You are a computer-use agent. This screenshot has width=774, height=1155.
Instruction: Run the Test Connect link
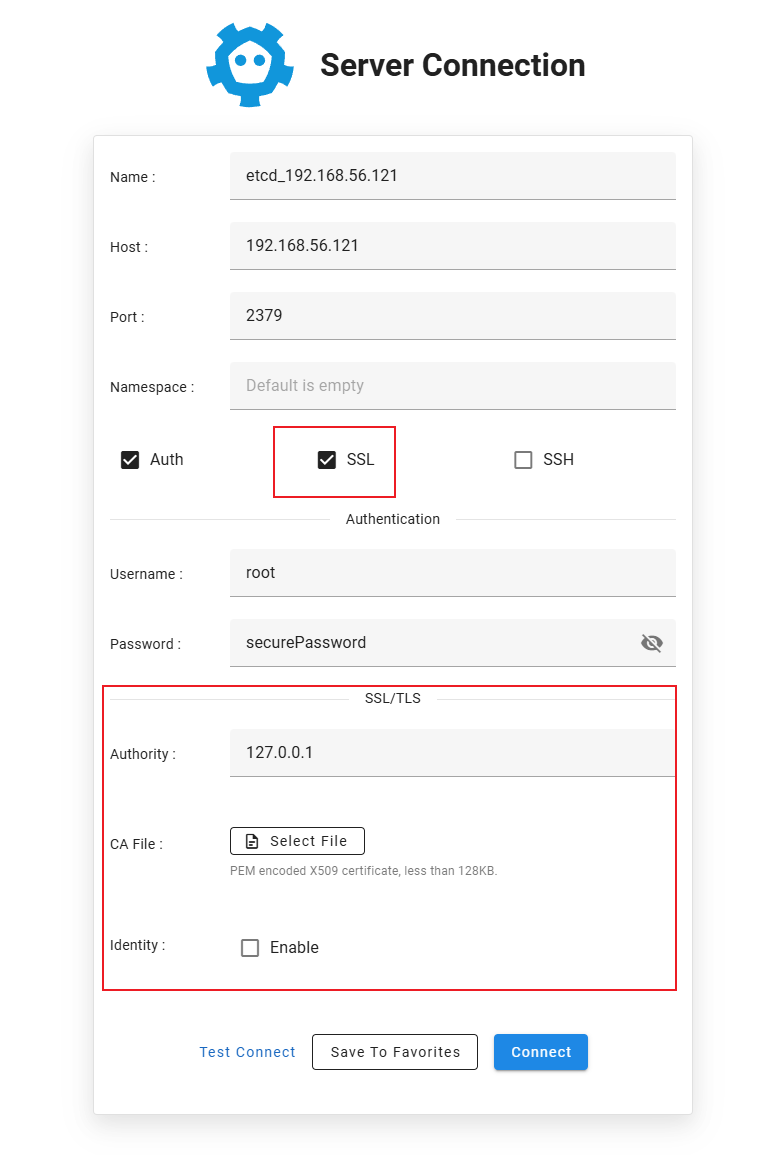247,1052
